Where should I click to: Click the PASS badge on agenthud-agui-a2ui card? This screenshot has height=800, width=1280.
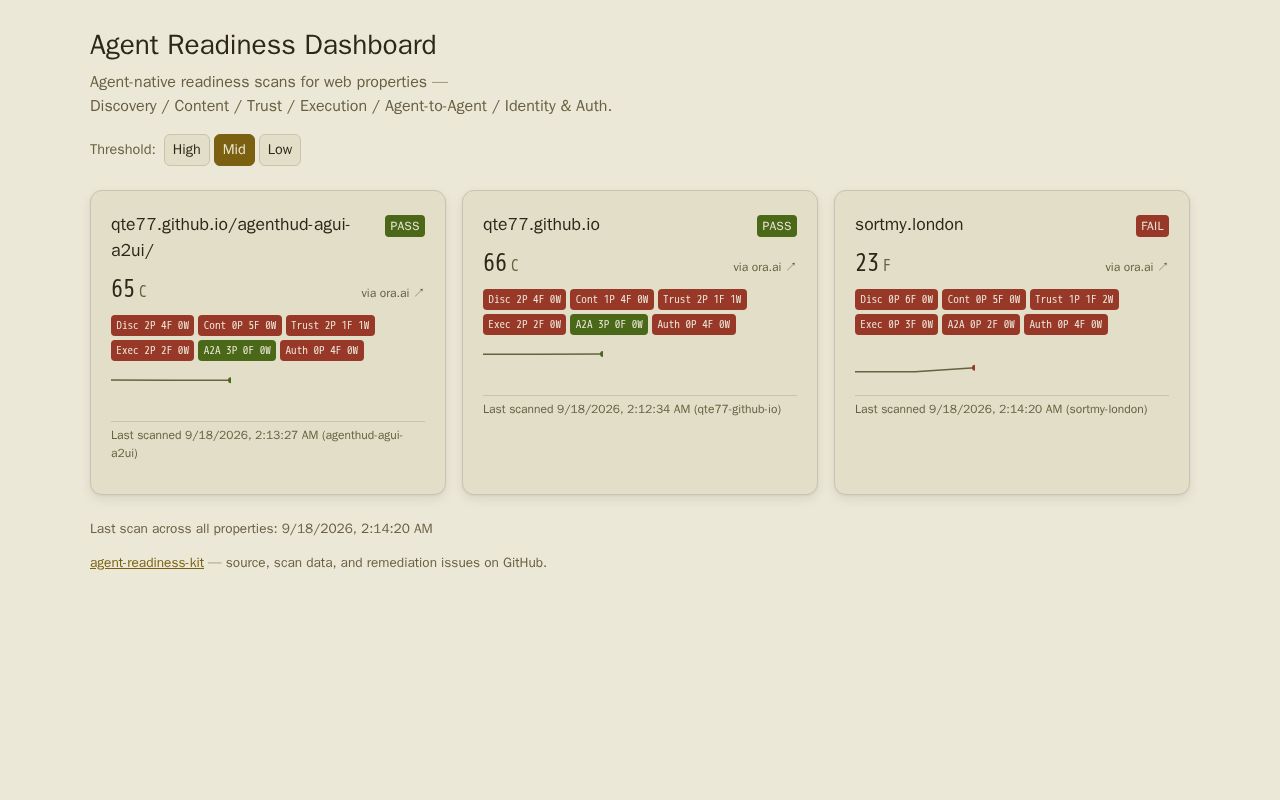coord(405,226)
